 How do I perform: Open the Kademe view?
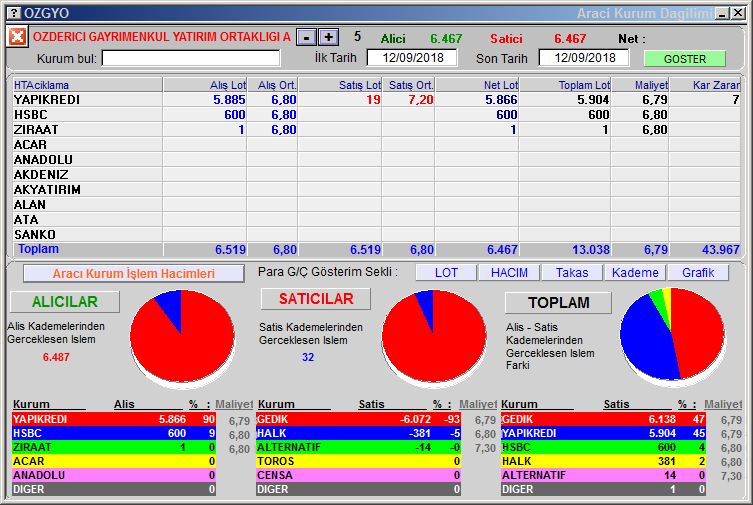point(635,273)
